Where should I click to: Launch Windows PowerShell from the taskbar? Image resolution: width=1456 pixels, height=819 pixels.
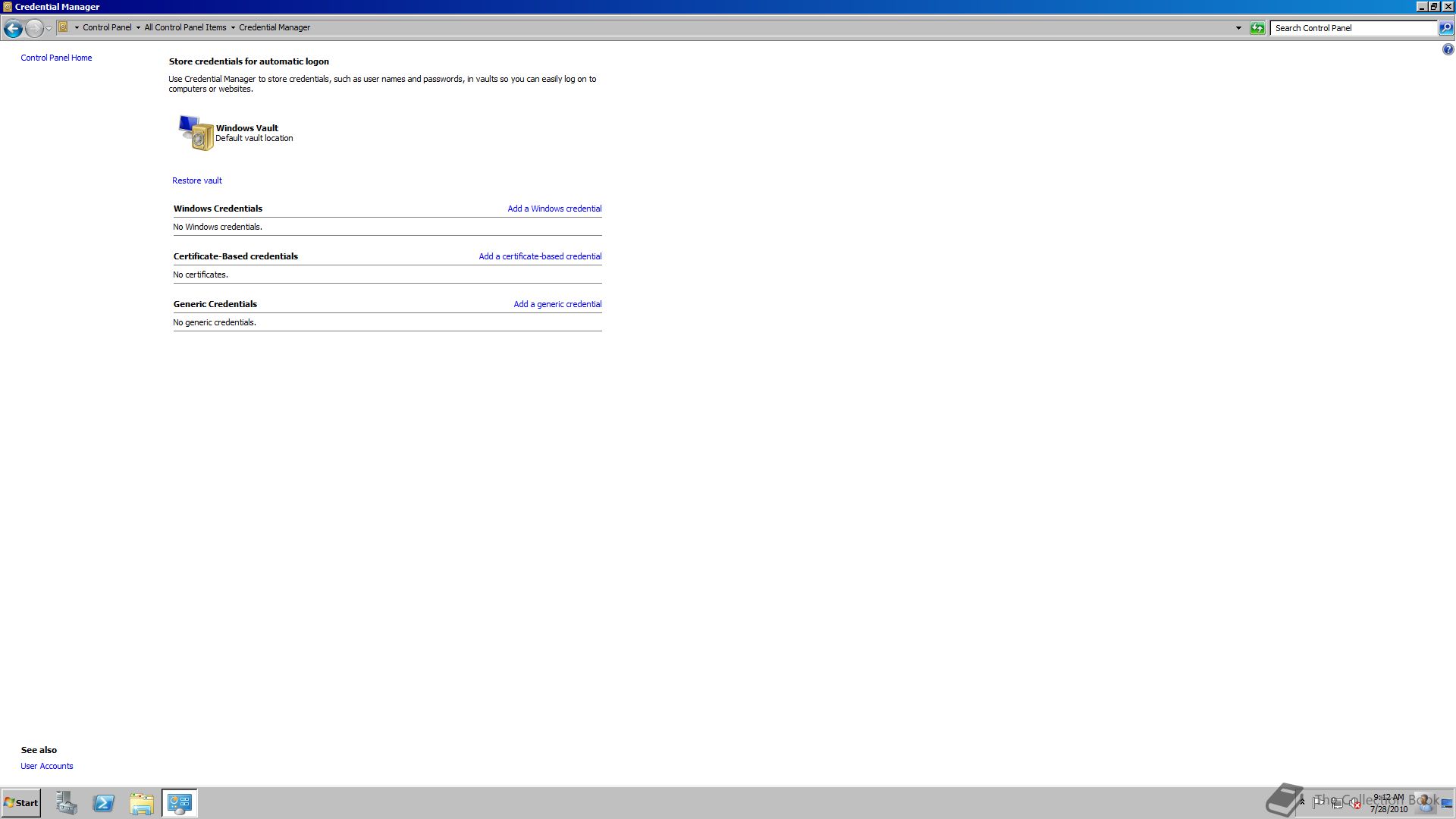[x=104, y=803]
